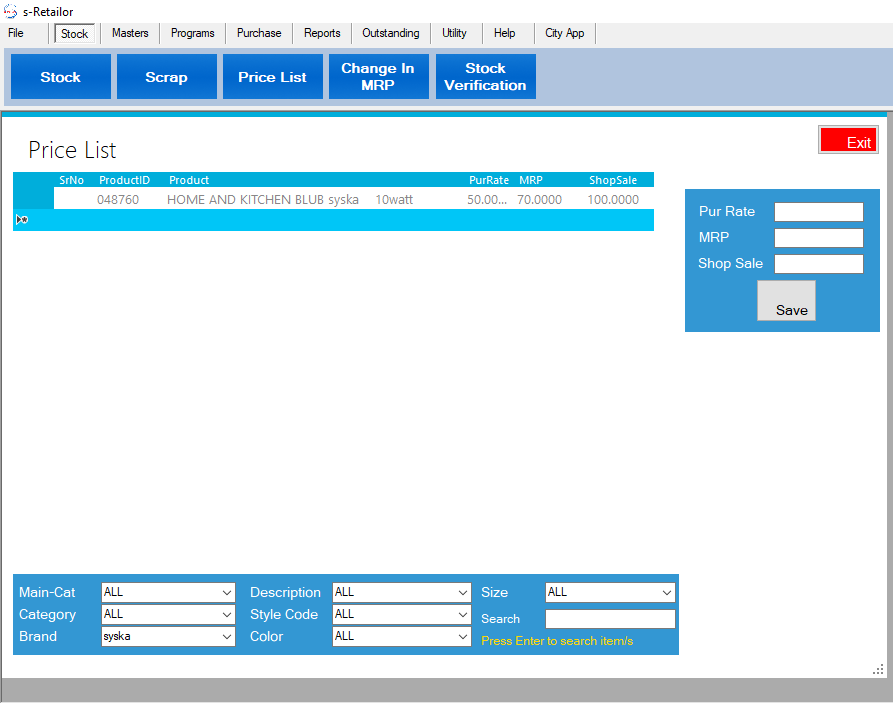The image size is (893, 703).
Task: Open the Utility menu
Action: [454, 33]
